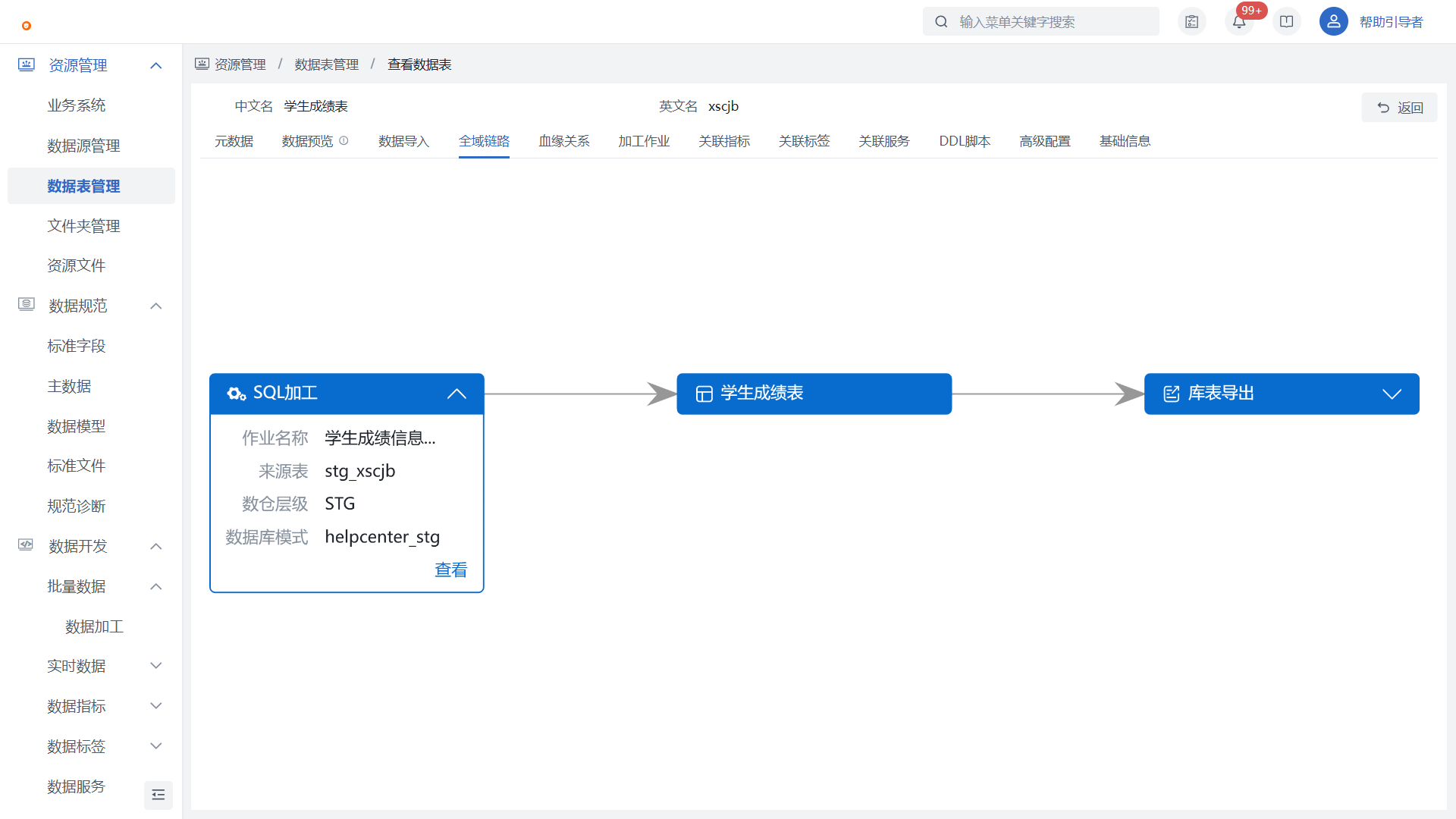Screen dimensions: 1456x819
Task: Open the 高级配置 tab
Action: [x=1045, y=141]
